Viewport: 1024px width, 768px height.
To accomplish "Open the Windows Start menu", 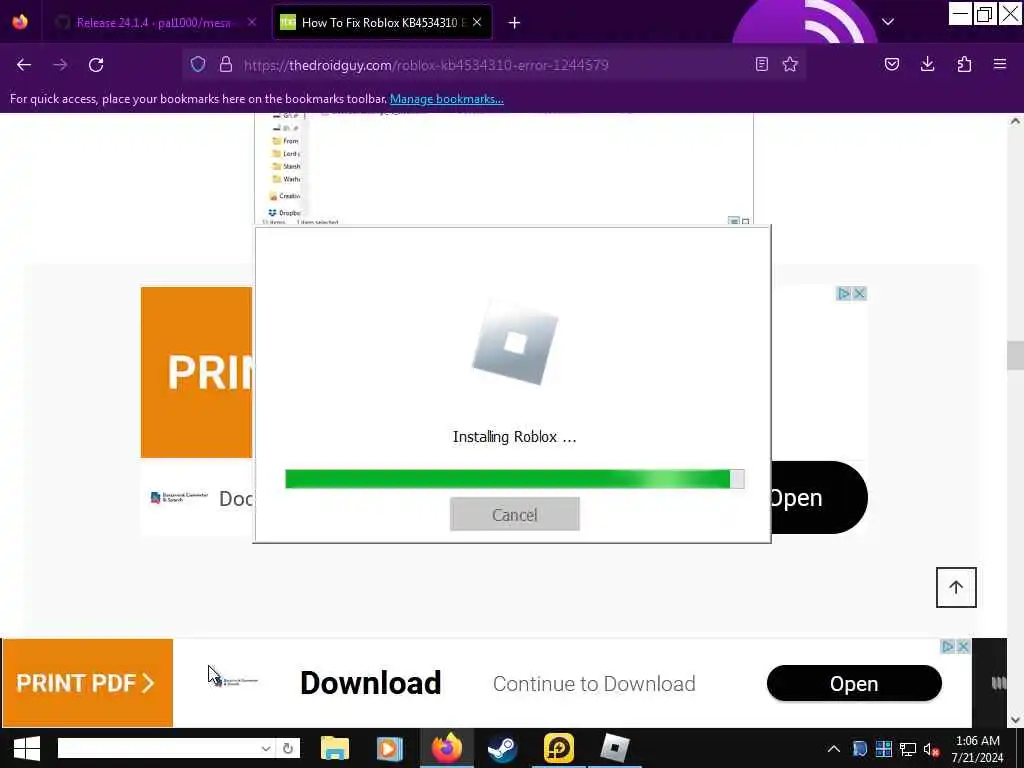I will (27, 748).
